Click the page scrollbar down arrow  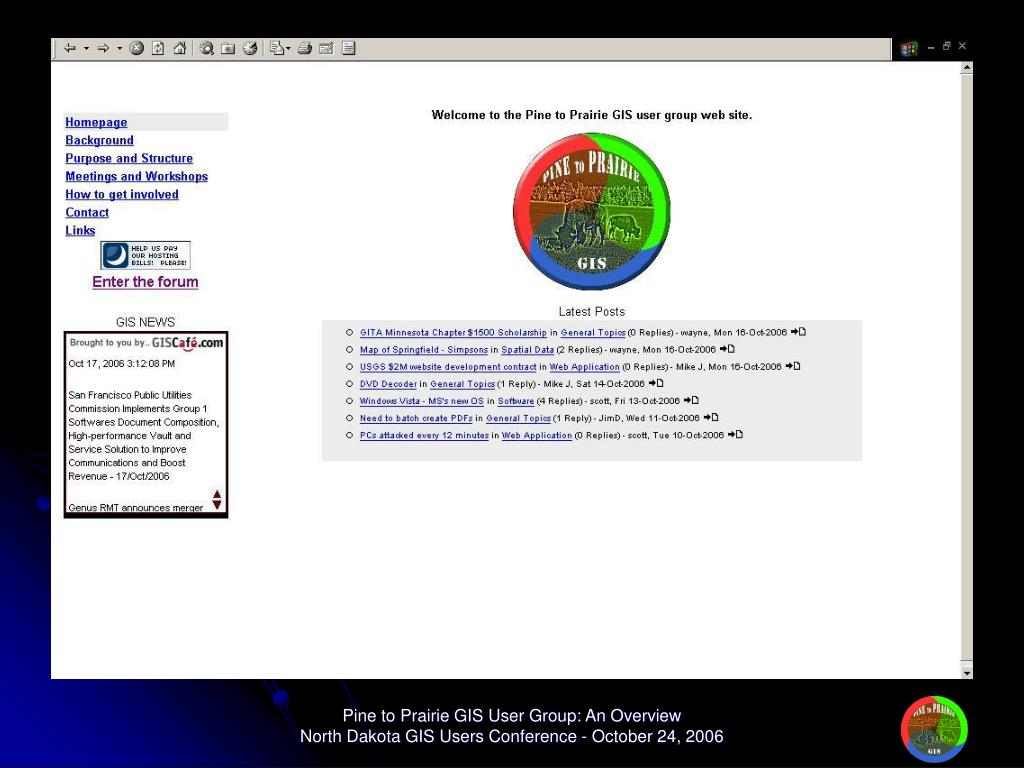coord(967,672)
